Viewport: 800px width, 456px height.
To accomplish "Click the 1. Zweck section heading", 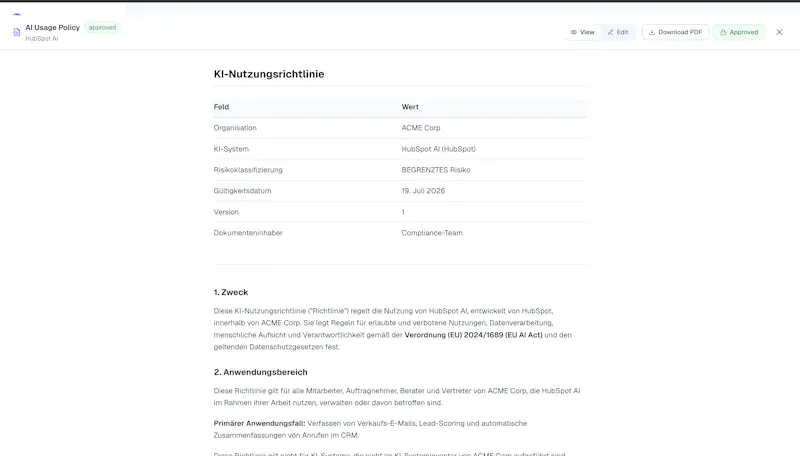I will [x=231, y=292].
